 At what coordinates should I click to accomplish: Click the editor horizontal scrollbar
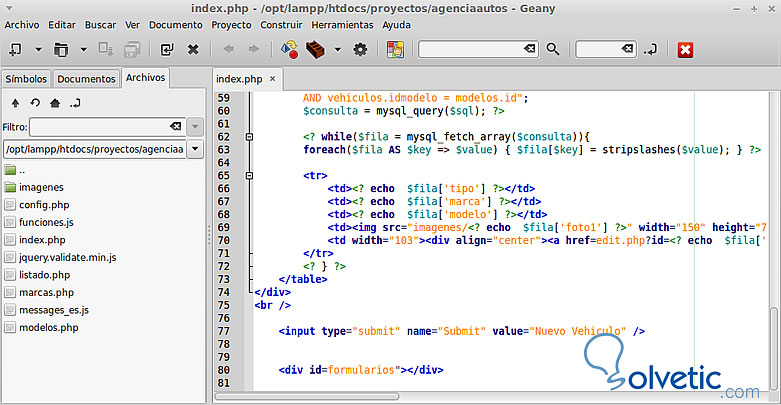(307, 397)
